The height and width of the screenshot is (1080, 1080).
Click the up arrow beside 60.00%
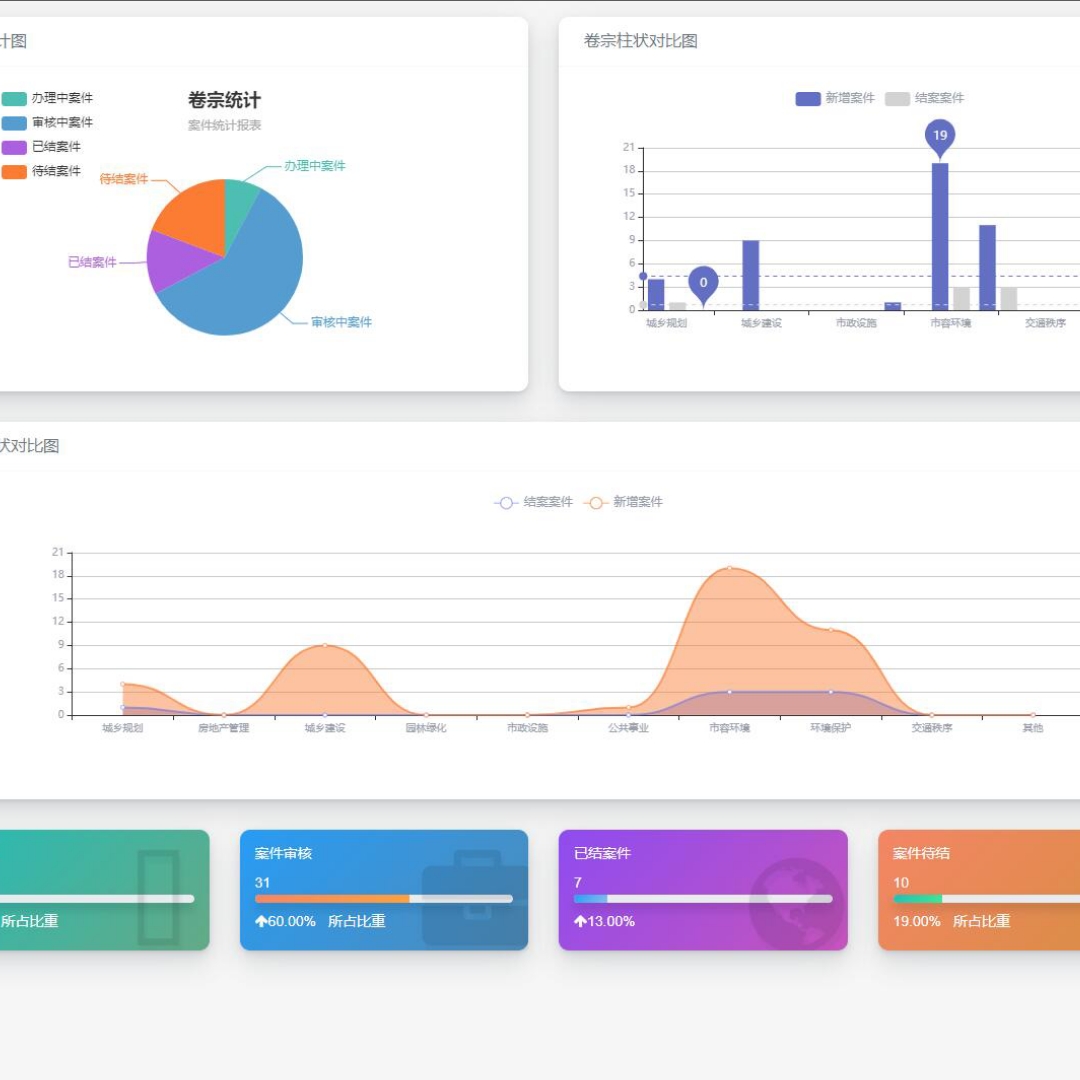261,921
